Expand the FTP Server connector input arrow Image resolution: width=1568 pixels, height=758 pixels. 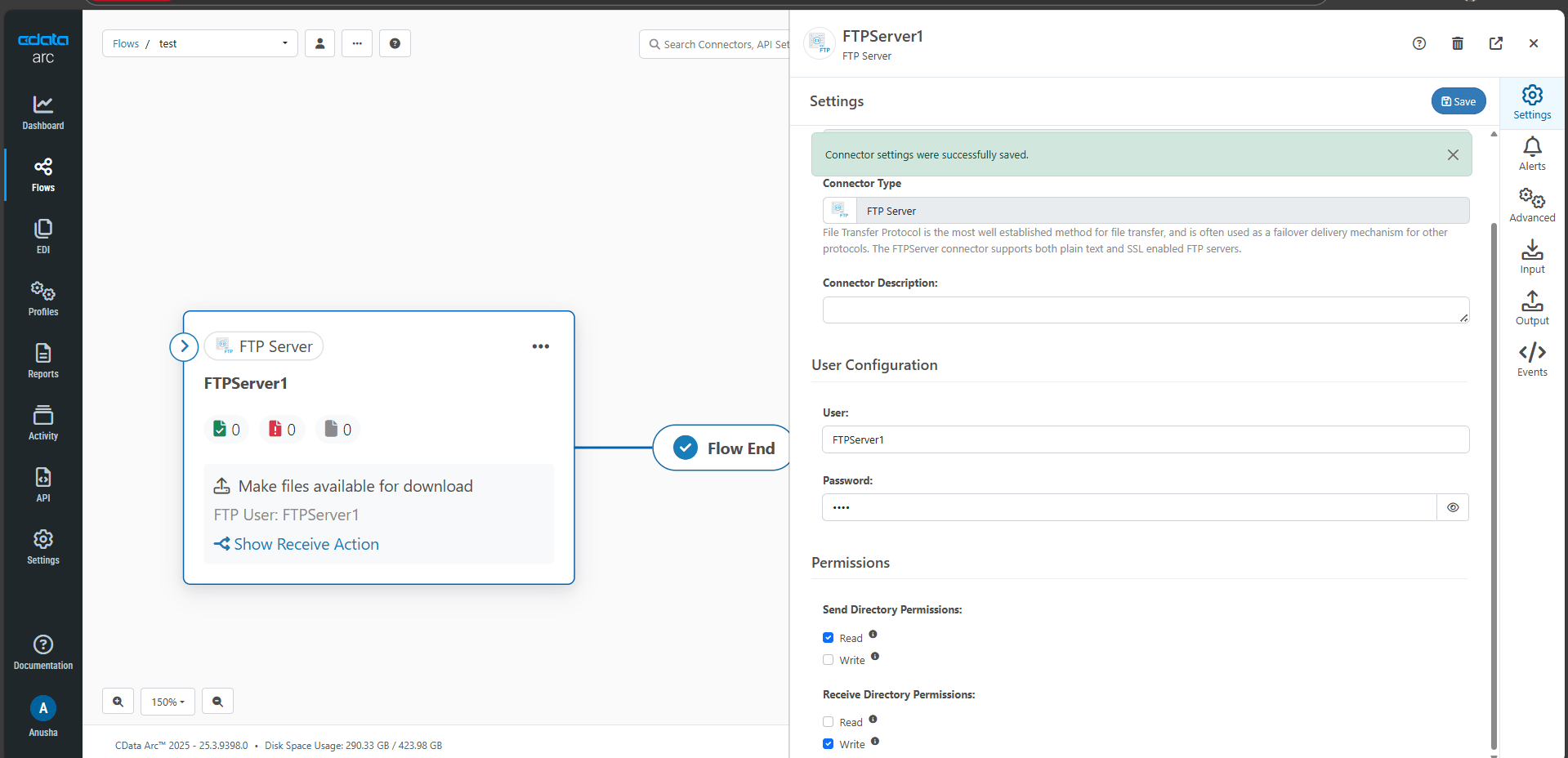(184, 346)
